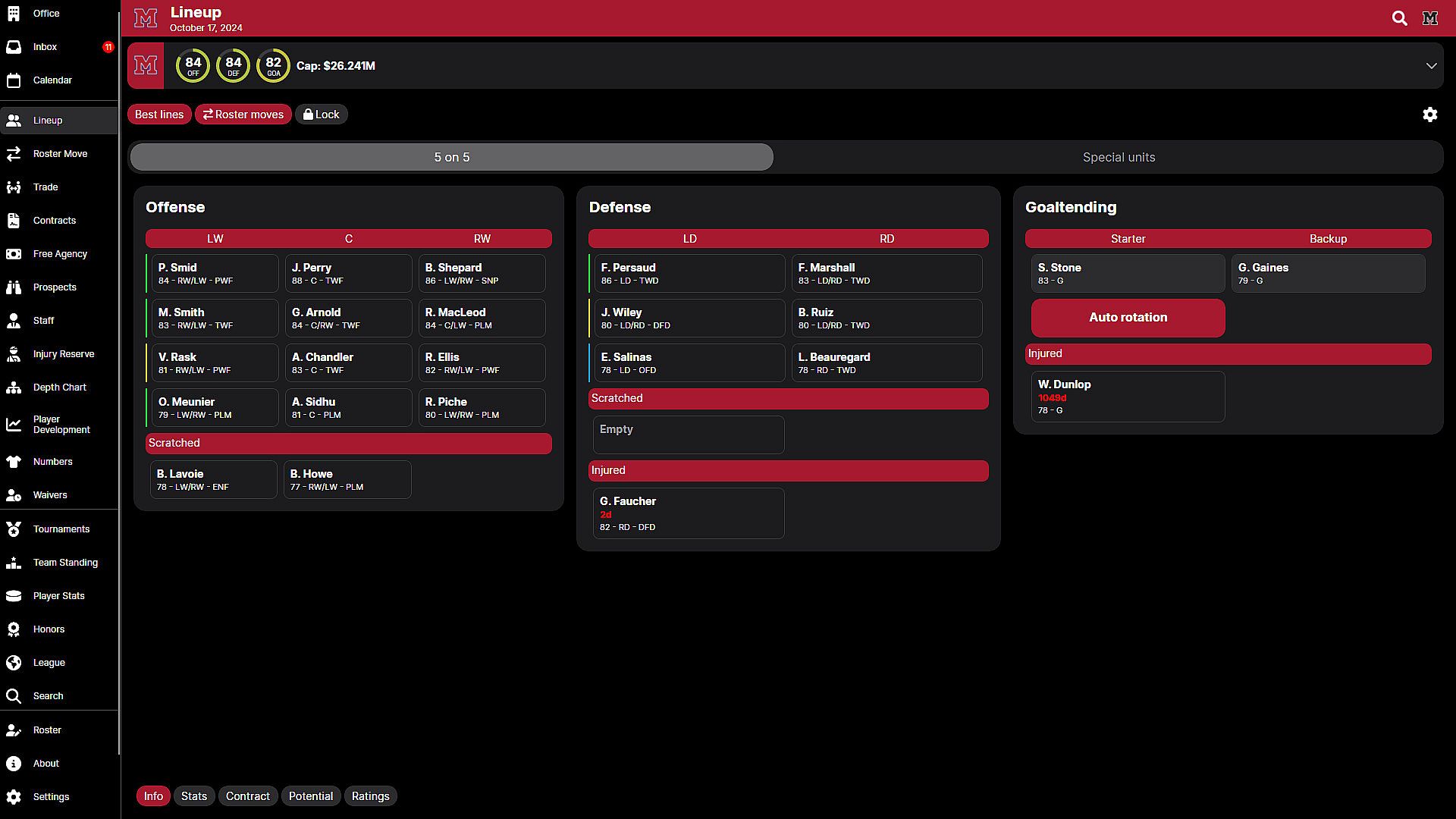The height and width of the screenshot is (819, 1456).
Task: Select the Empty scratched defense slot
Action: [x=689, y=435]
